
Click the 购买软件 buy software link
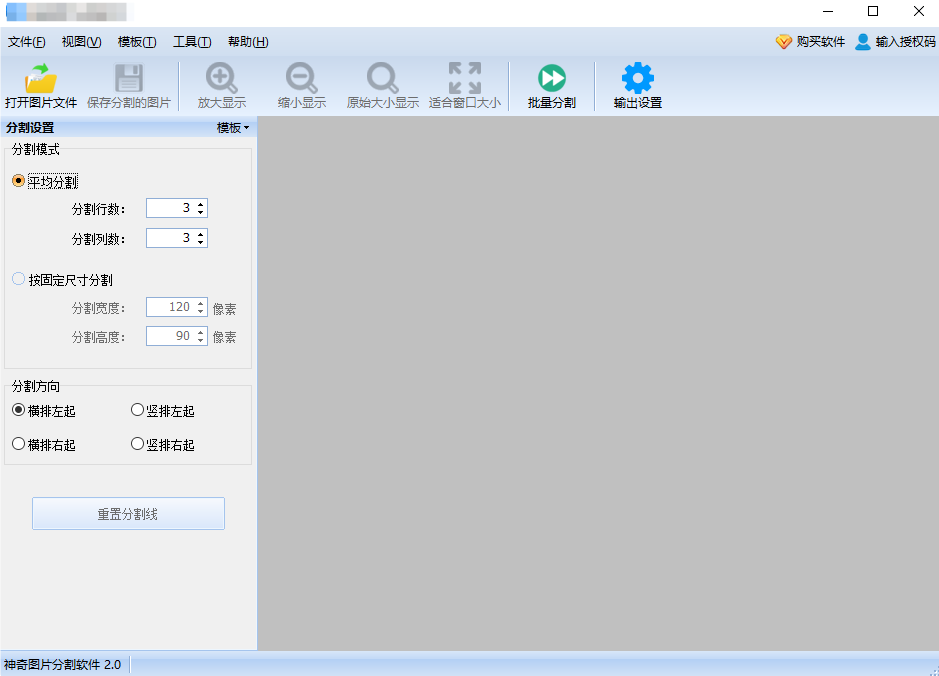pos(810,42)
